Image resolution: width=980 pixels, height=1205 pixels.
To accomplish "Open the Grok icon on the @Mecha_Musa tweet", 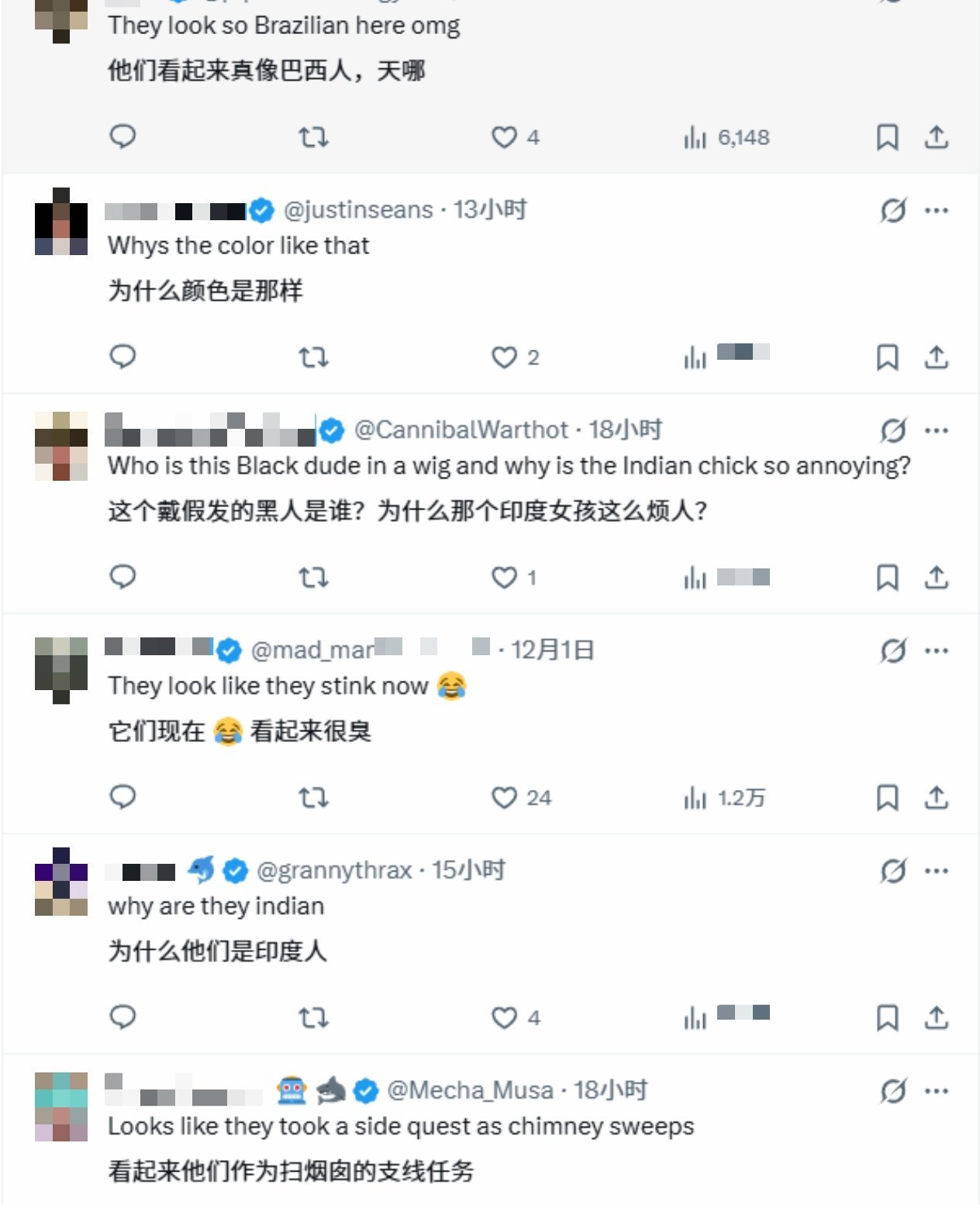I will pyautogui.click(x=892, y=1091).
